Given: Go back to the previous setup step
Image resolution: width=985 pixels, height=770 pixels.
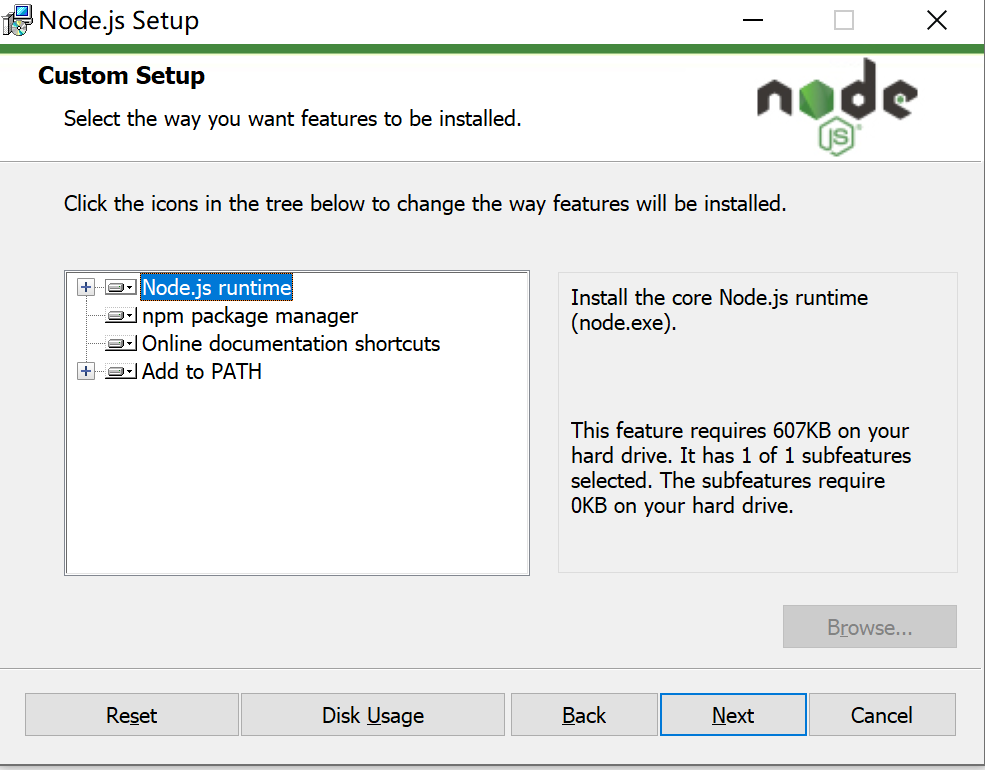Looking at the screenshot, I should click(x=584, y=714).
